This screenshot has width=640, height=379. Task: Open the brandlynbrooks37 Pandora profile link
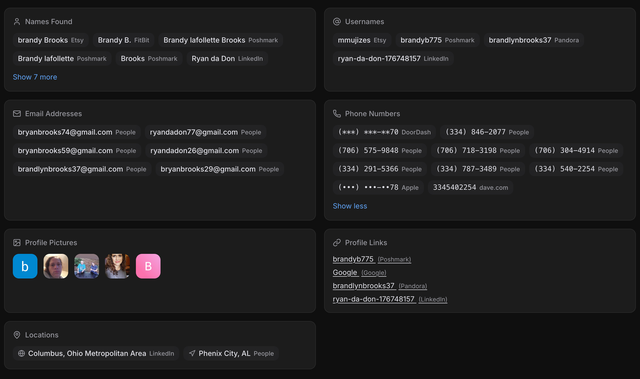tap(380, 286)
